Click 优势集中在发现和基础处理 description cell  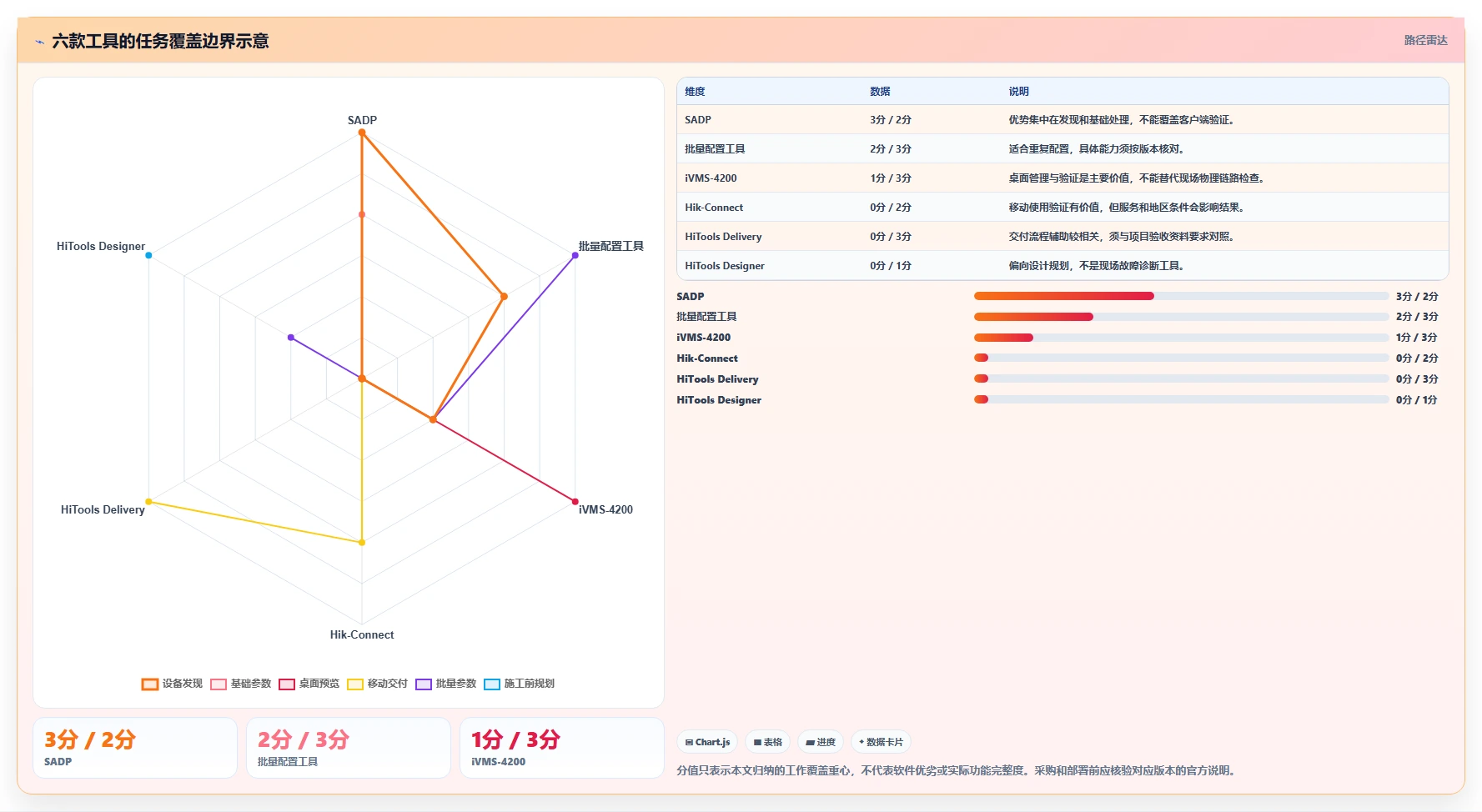pyautogui.click(x=1122, y=120)
